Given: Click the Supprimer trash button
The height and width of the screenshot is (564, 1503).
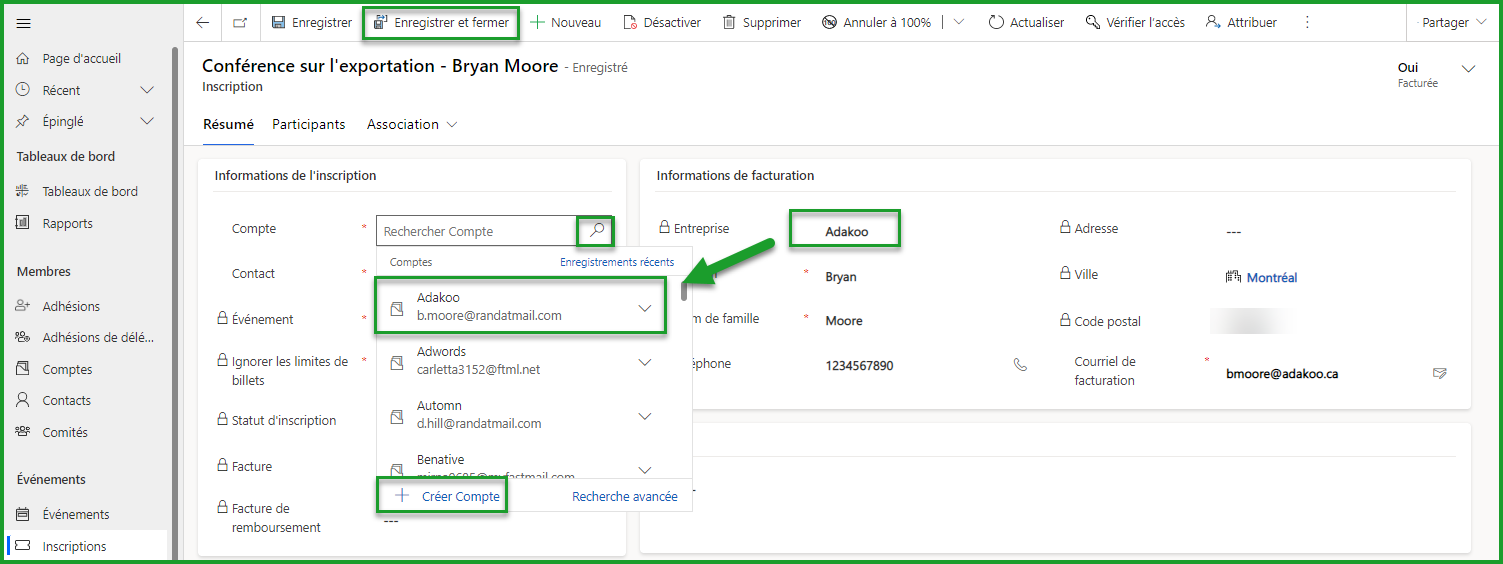Looking at the screenshot, I should click(761, 22).
